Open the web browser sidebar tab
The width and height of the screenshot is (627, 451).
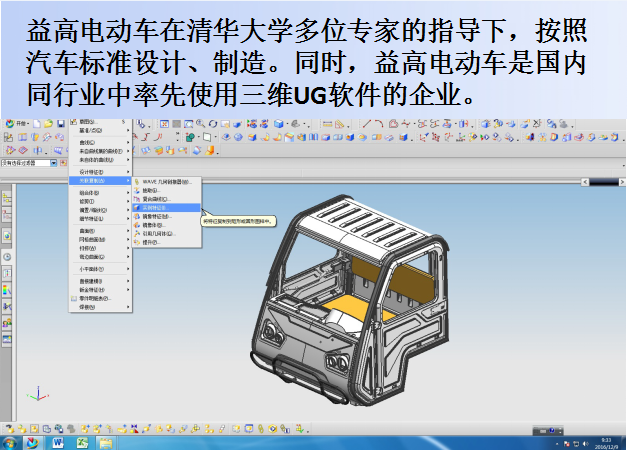click(7, 235)
